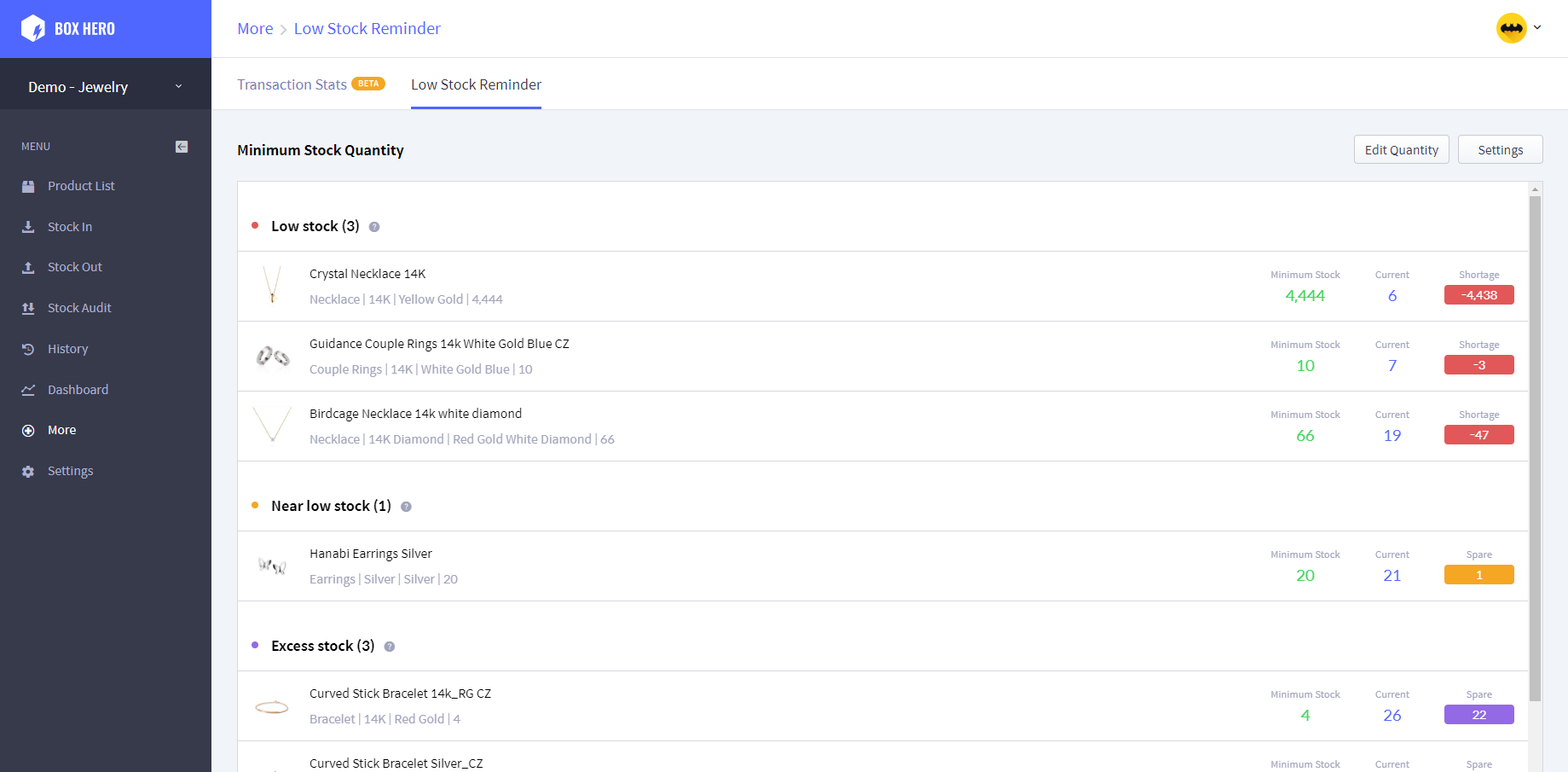This screenshot has width=1568, height=772.
Task: Click Guidance Couple Rings thumbnail
Action: coord(272,356)
